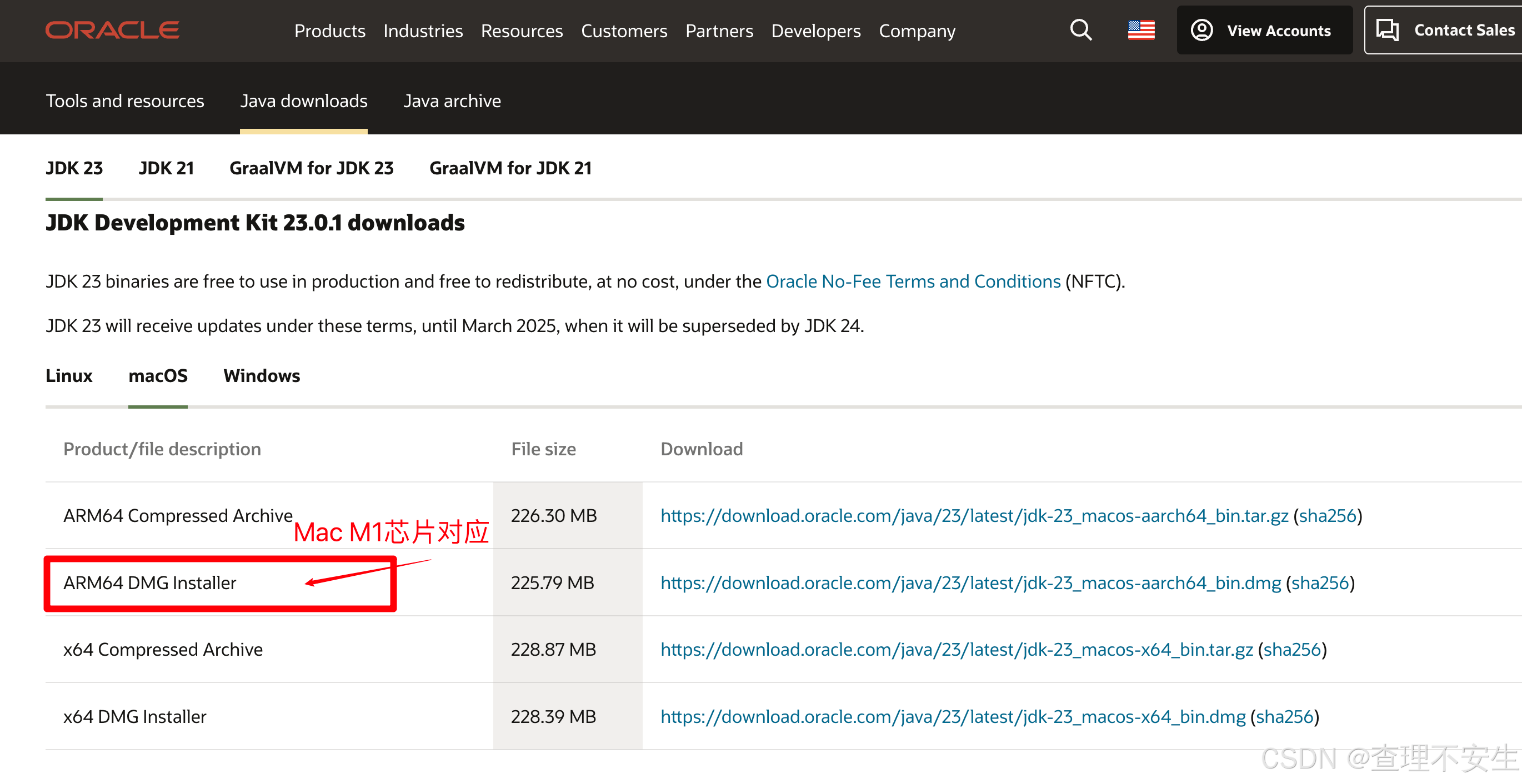Open the Resources menu
Screen dimensions: 1522x784
[522, 31]
